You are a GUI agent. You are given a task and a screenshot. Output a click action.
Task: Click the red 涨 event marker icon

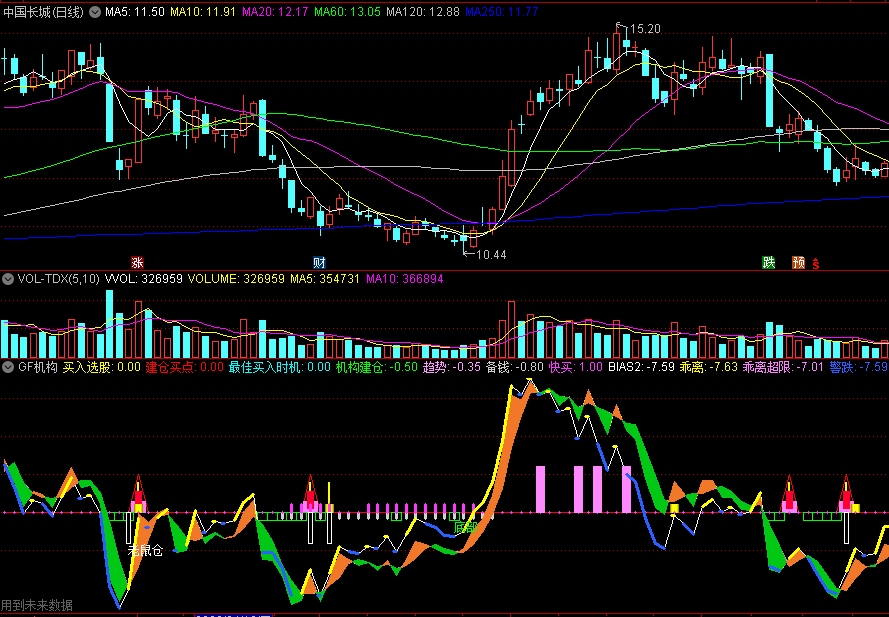pos(137,263)
